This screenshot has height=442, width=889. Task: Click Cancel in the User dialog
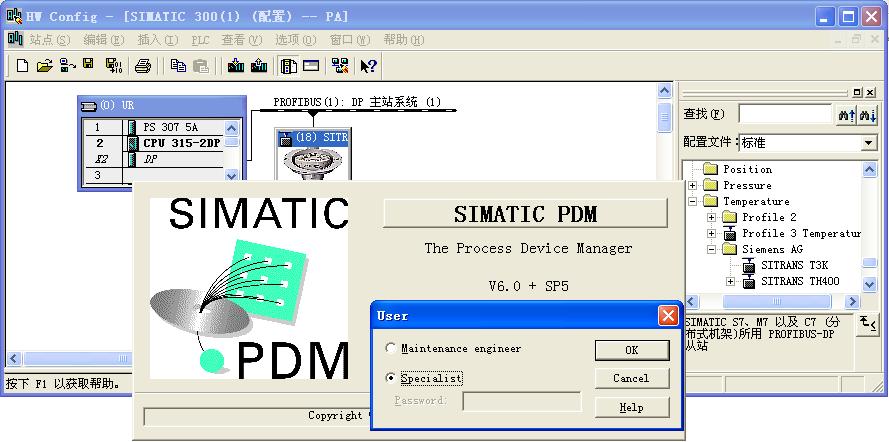(632, 378)
